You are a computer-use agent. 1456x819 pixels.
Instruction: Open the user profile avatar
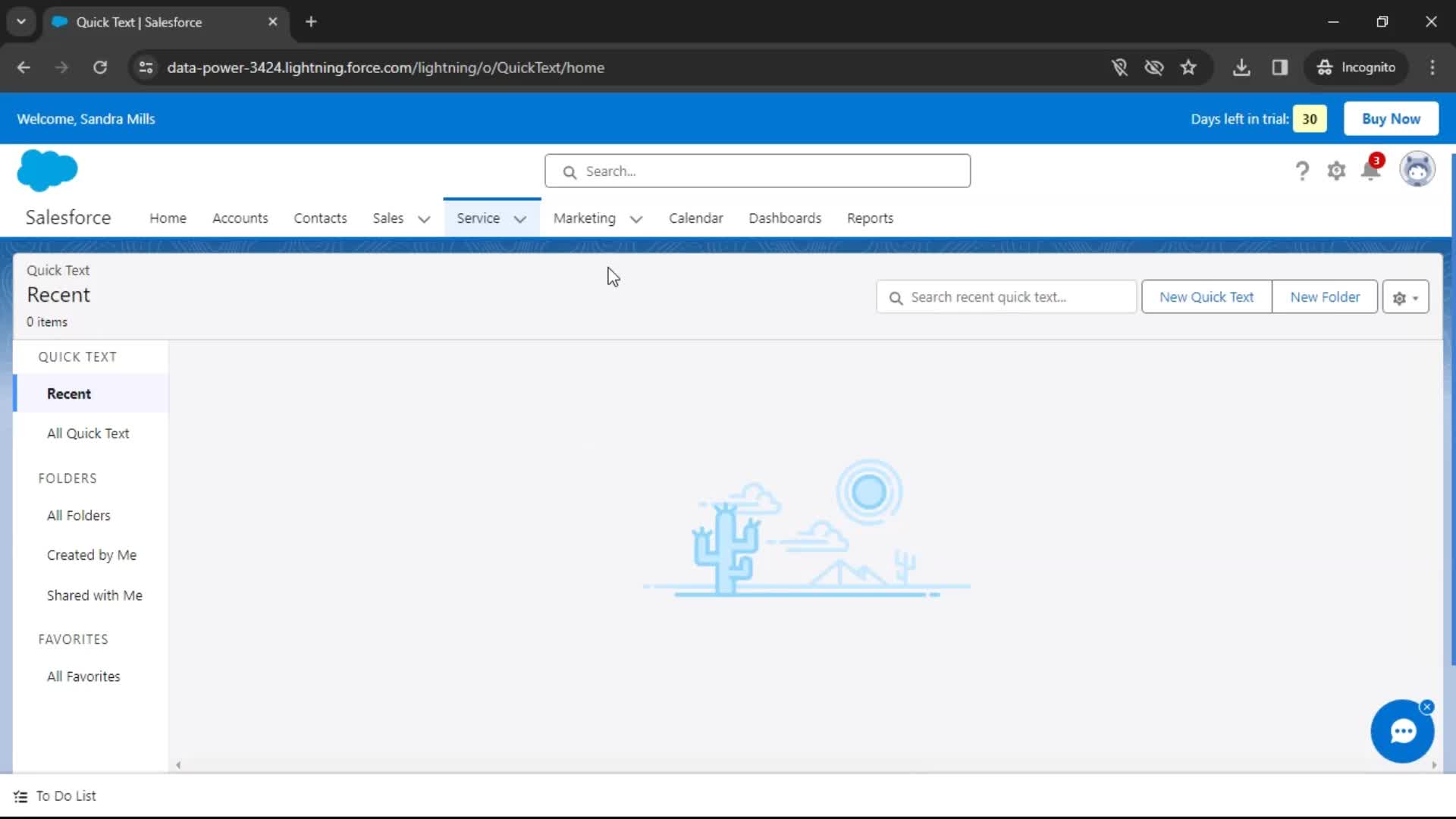point(1417,169)
